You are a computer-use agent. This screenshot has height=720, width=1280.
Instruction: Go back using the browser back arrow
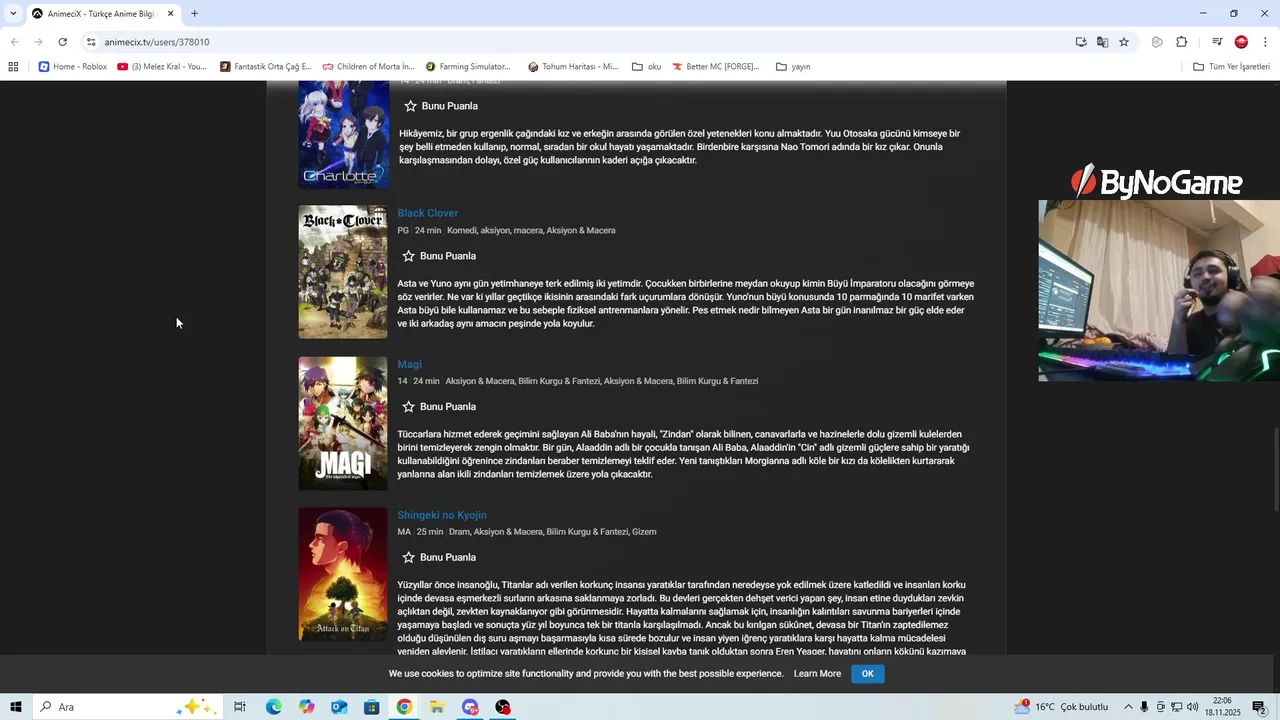click(14, 42)
